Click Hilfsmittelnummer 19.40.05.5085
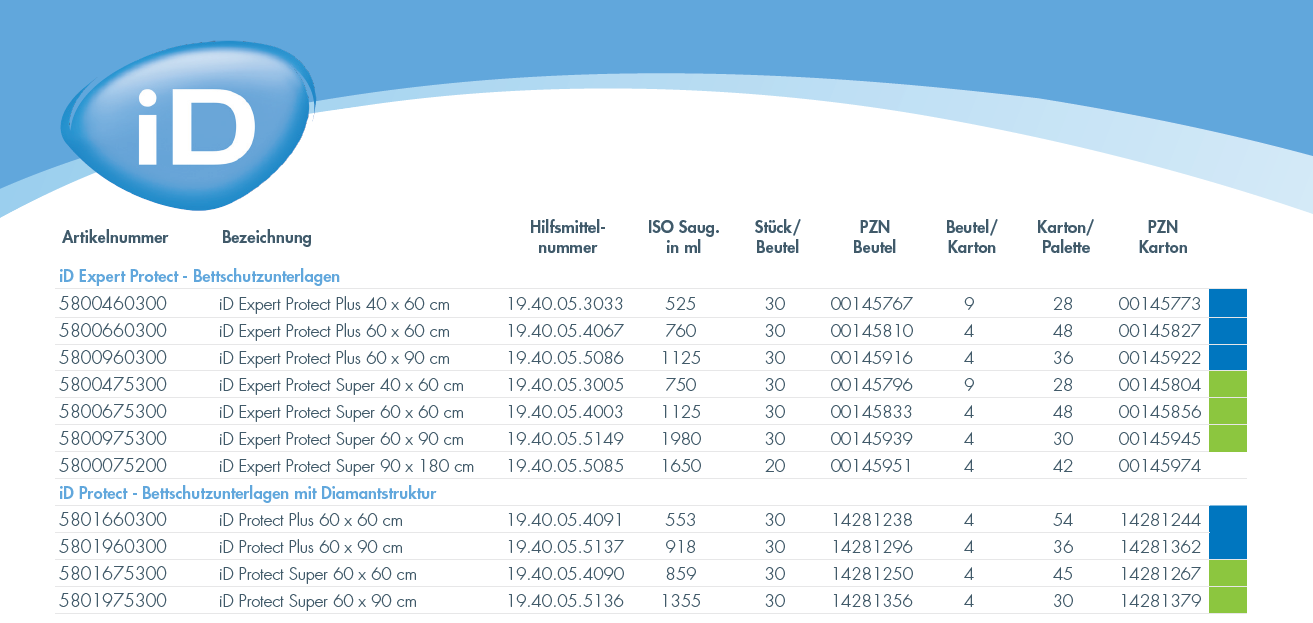Screen dimensions: 1313x623 [565, 465]
